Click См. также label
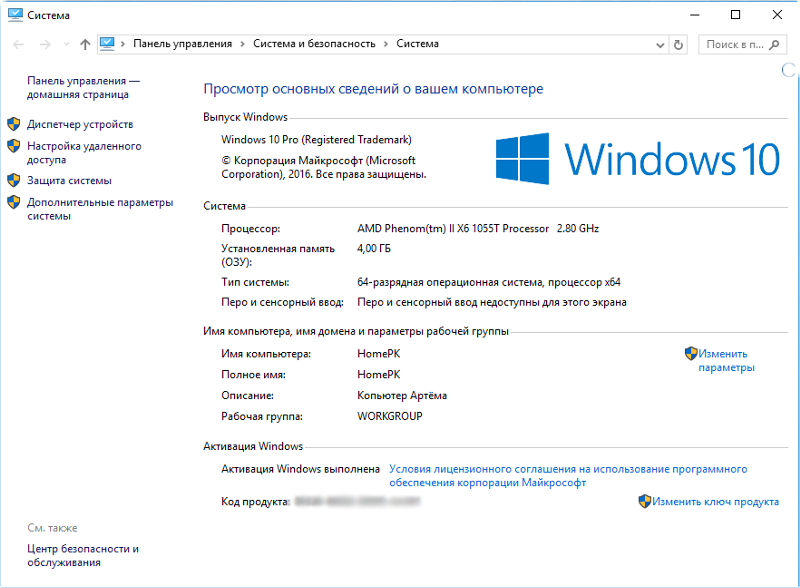The width and height of the screenshot is (800, 588). coord(52,528)
